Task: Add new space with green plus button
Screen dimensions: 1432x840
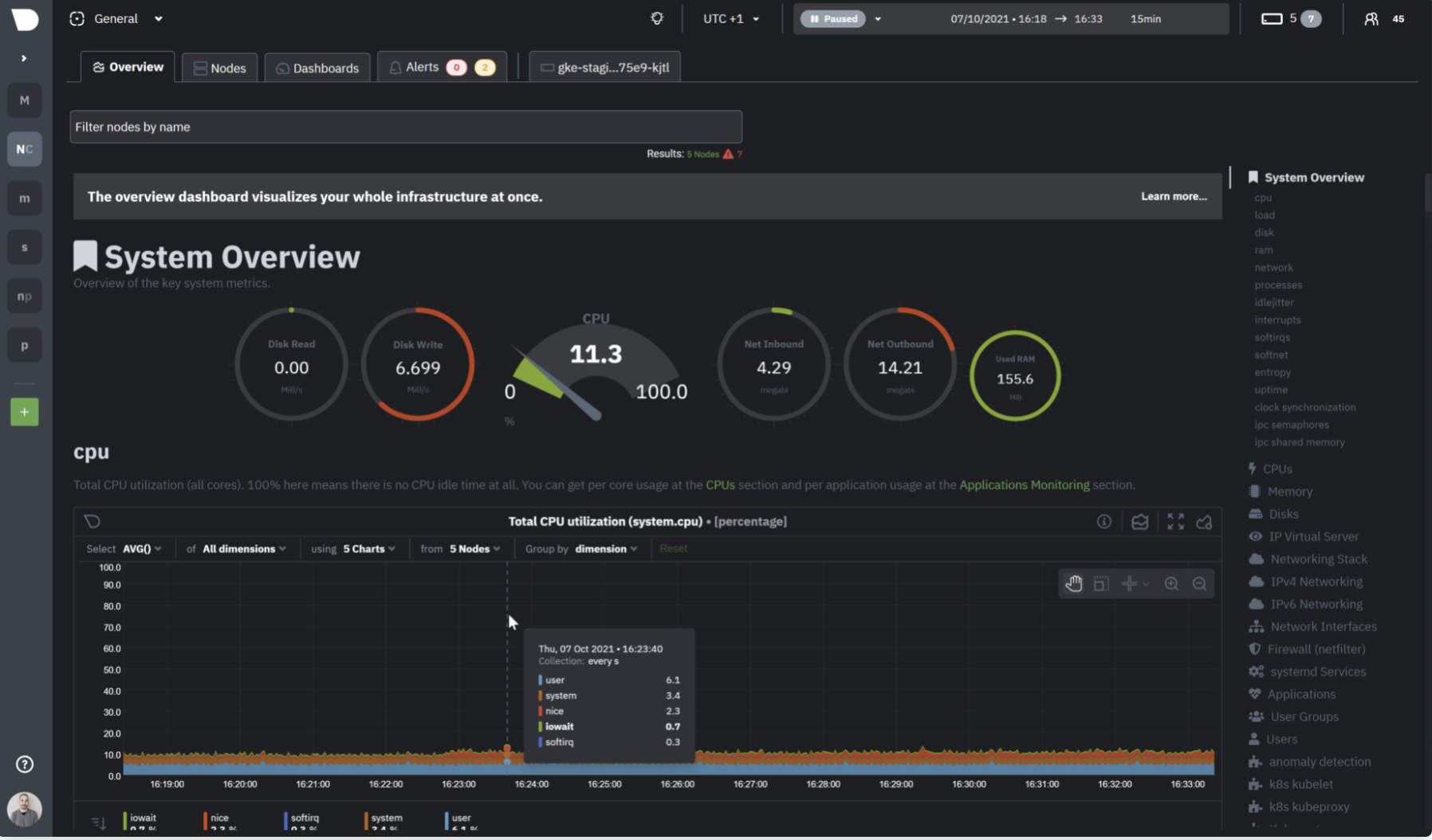Action: pos(24,412)
